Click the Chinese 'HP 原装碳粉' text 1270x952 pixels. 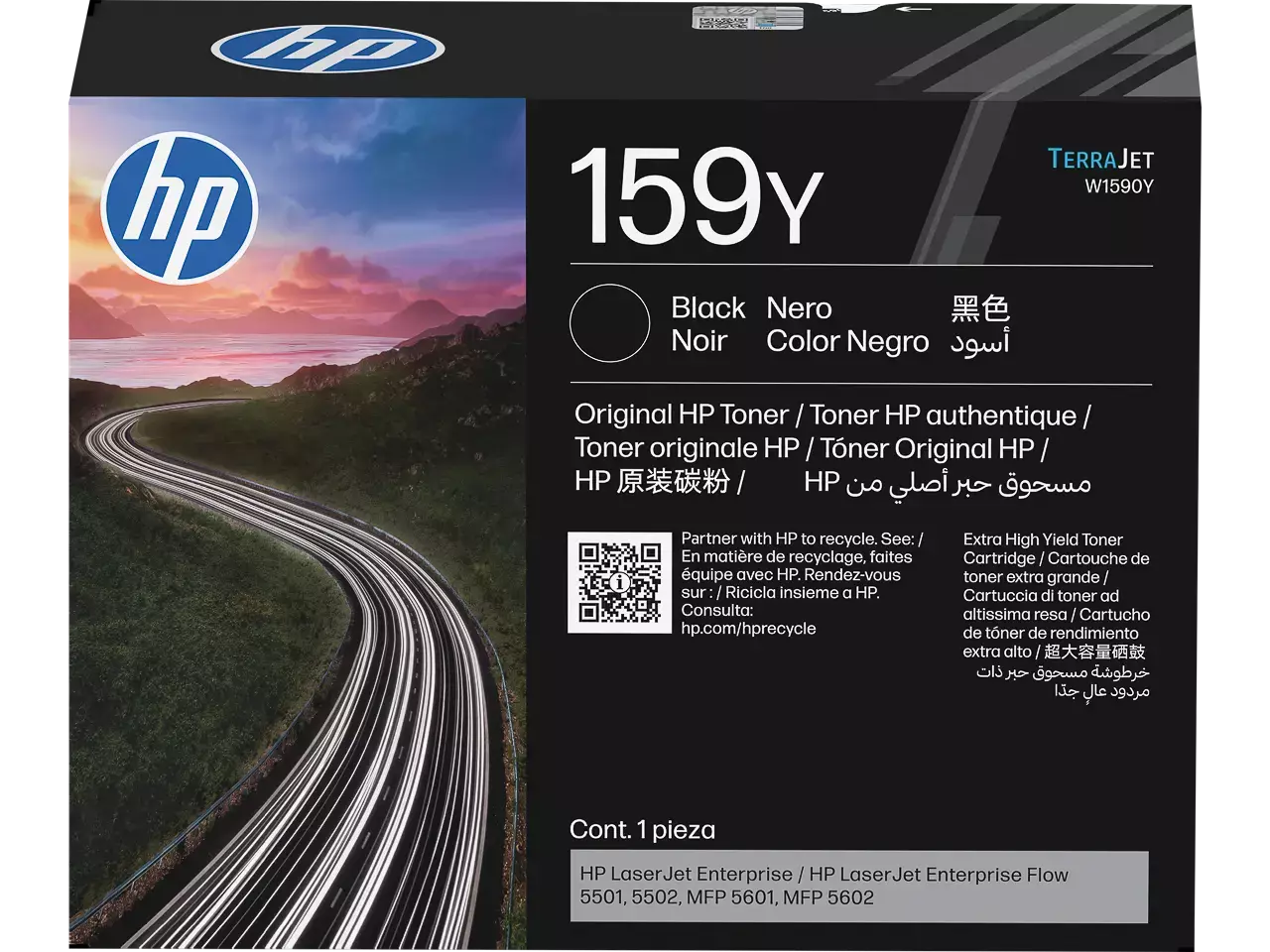[653, 482]
